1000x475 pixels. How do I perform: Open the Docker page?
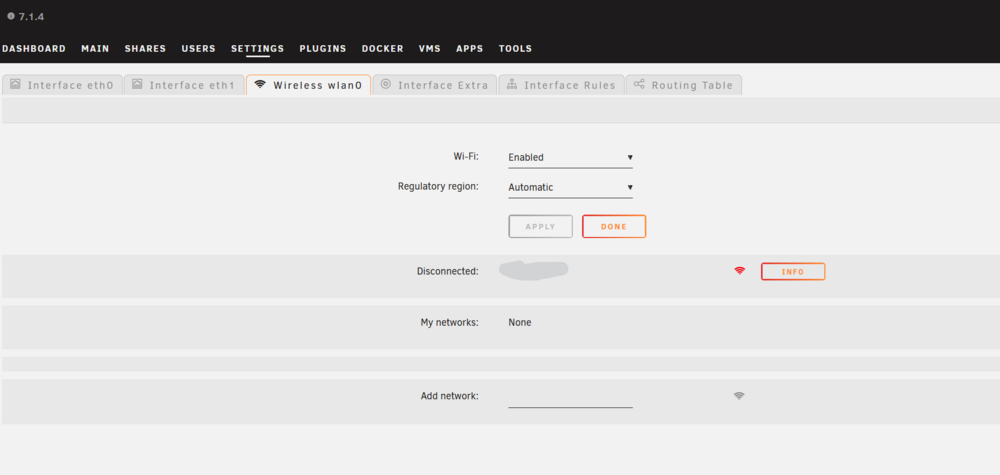[383, 48]
